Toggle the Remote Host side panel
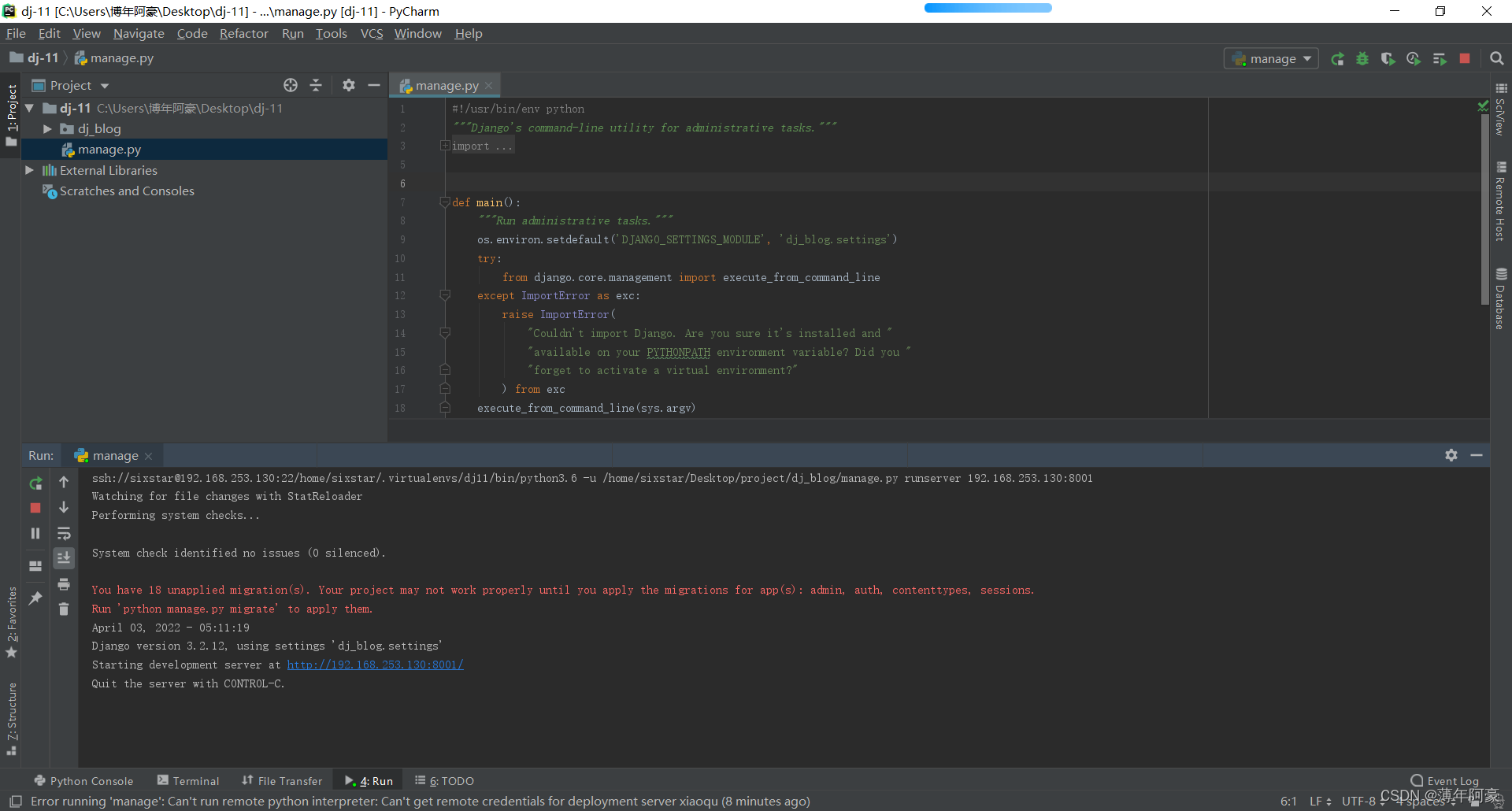Viewport: 1512px width, 811px height. point(1501,202)
